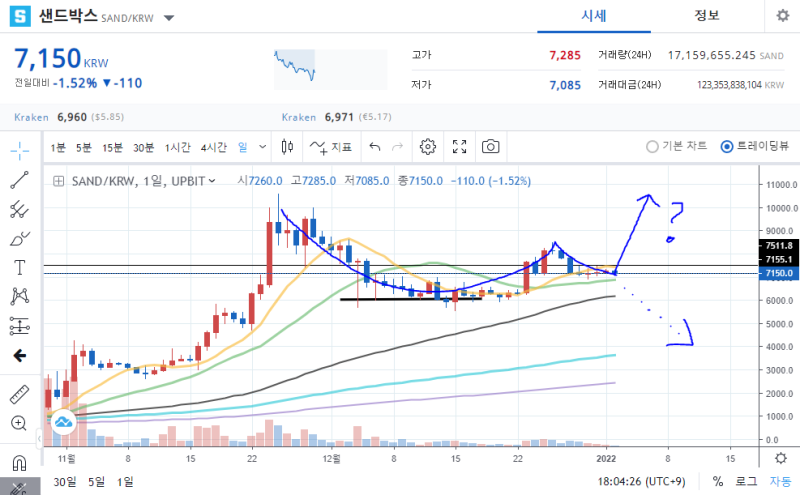Click the current price 7,150 KRW

click(61, 58)
